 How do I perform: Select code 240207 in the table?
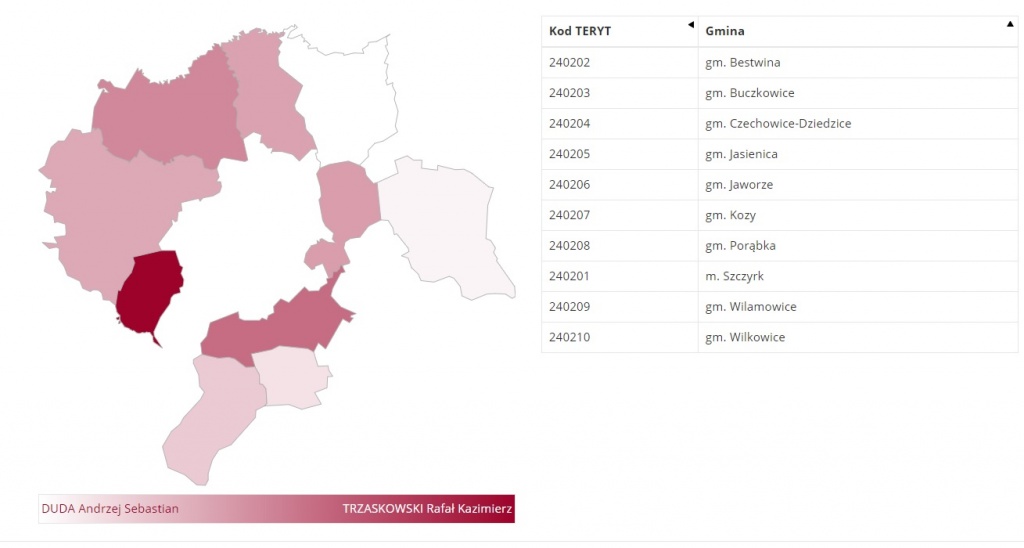point(569,215)
